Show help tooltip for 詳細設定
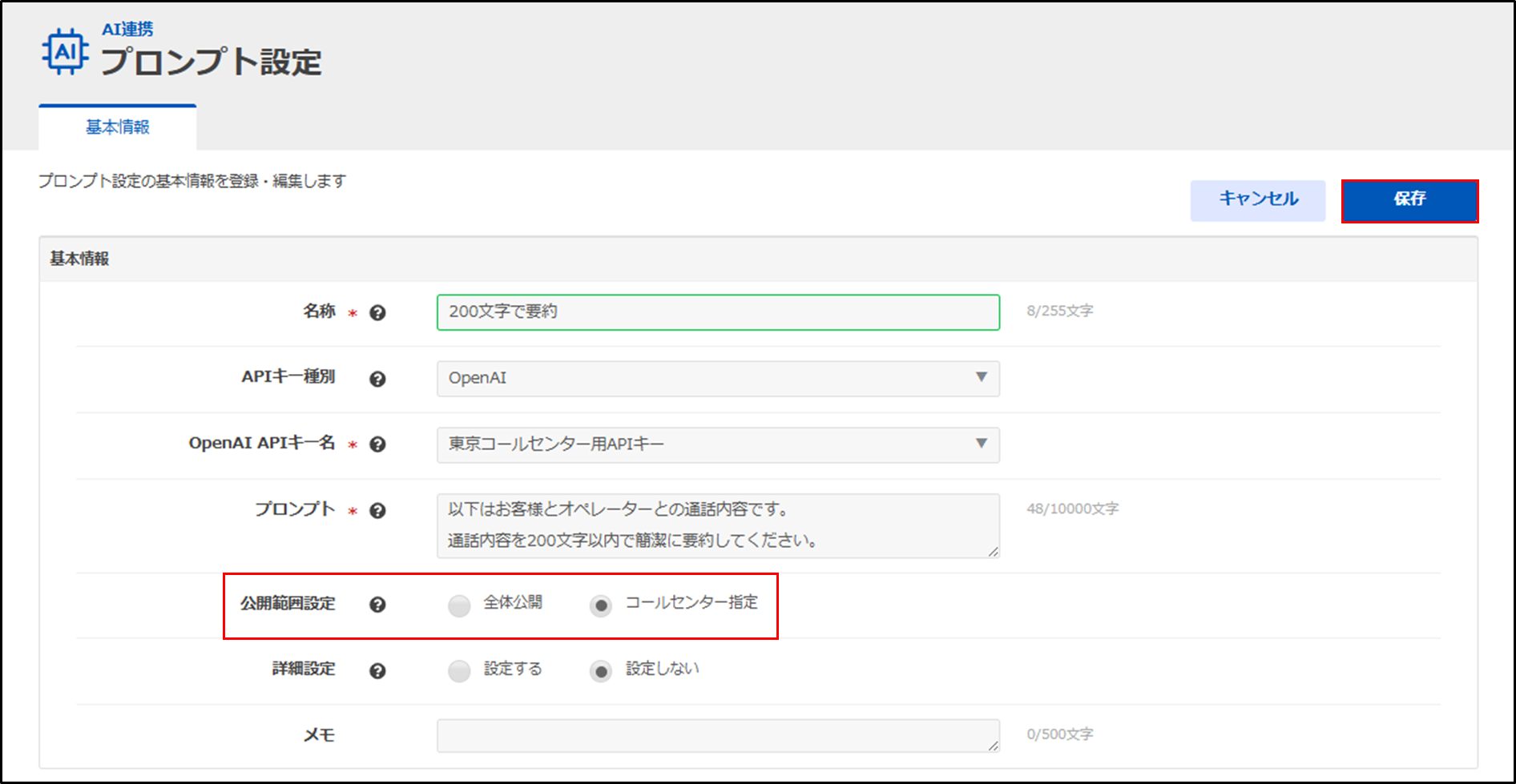 (377, 671)
